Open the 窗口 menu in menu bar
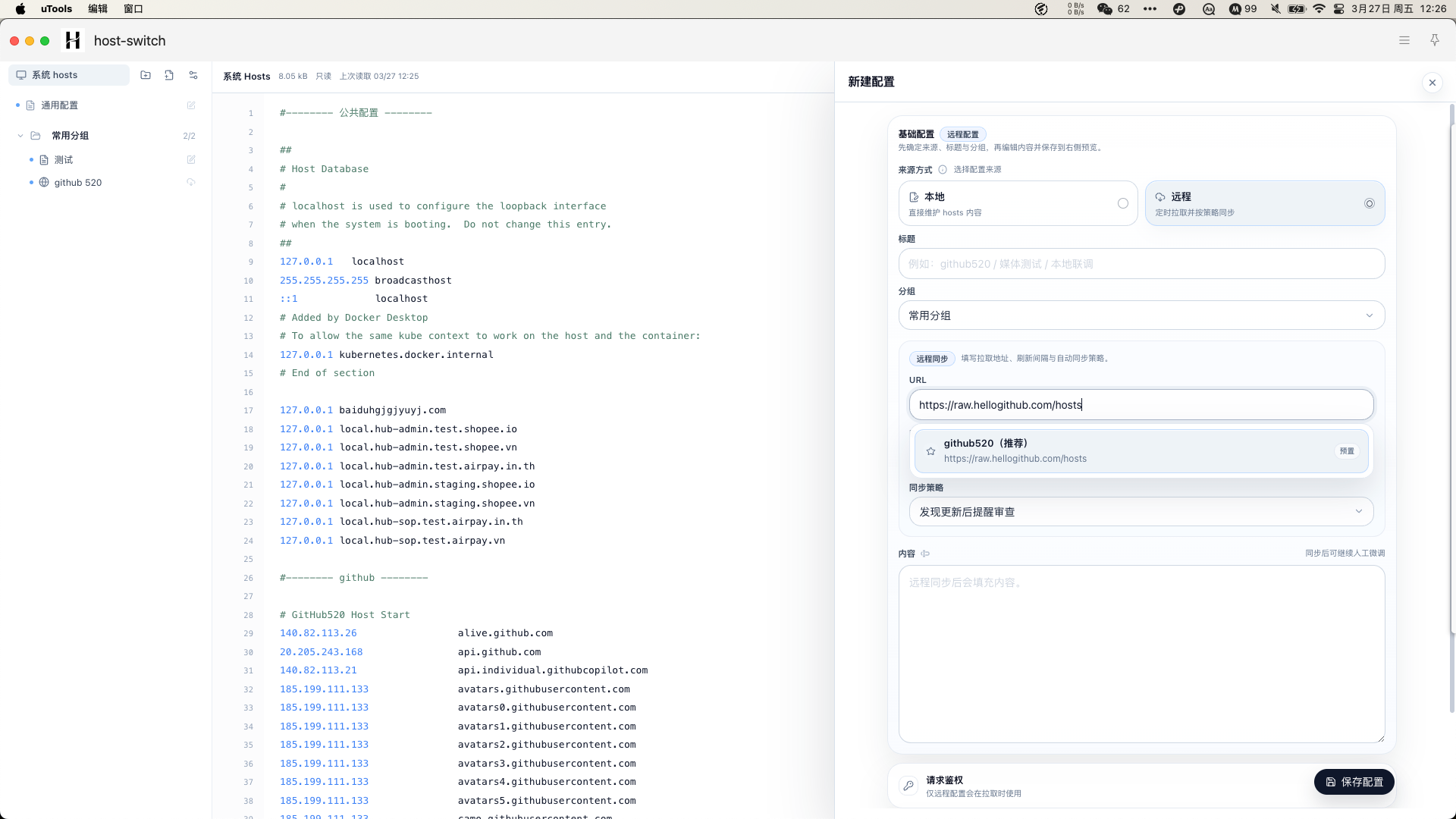Viewport: 1456px width, 819px height. tap(133, 9)
